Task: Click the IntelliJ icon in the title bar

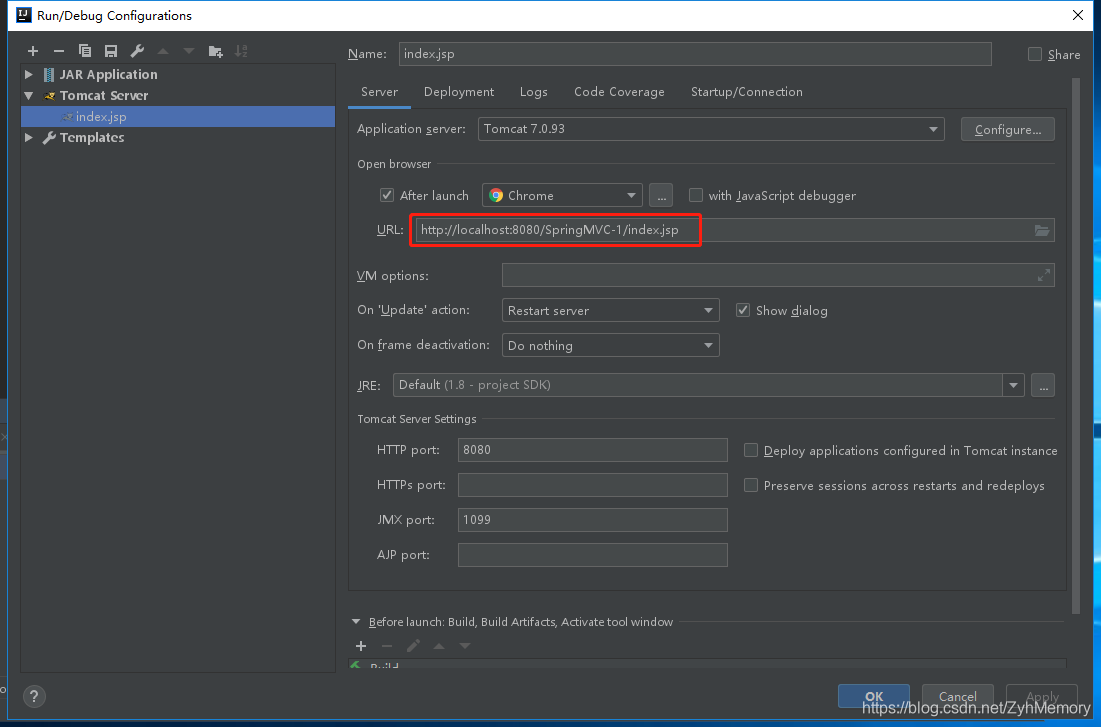Action: [x=23, y=15]
